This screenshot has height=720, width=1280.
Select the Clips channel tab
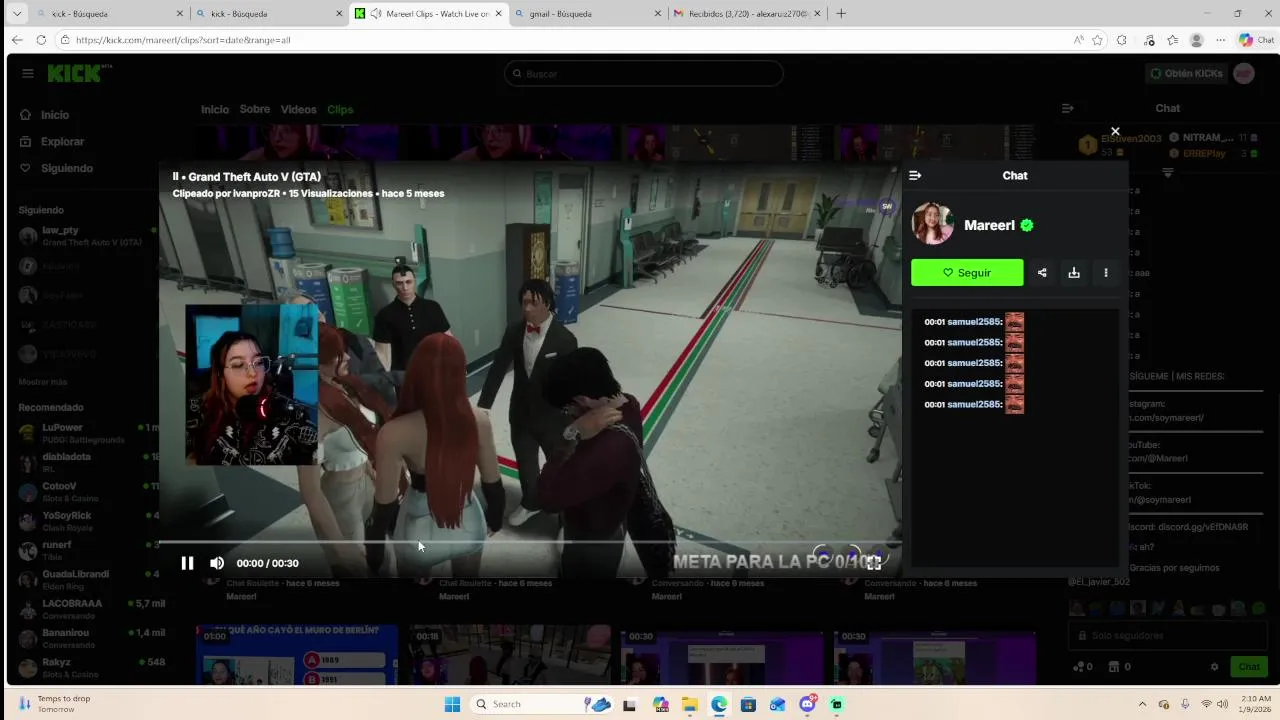coord(340,109)
